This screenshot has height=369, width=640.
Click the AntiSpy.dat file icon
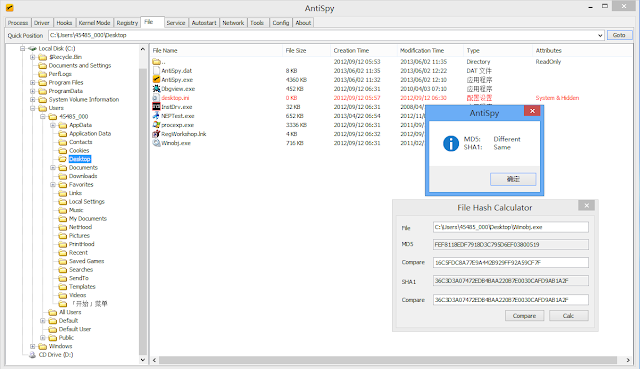click(x=156, y=71)
